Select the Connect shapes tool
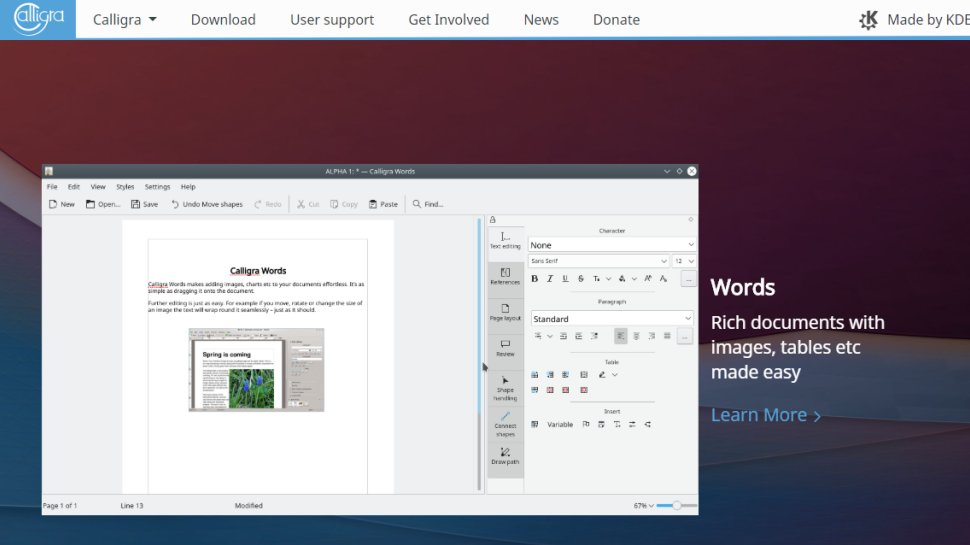The height and width of the screenshot is (545, 970). (x=505, y=424)
